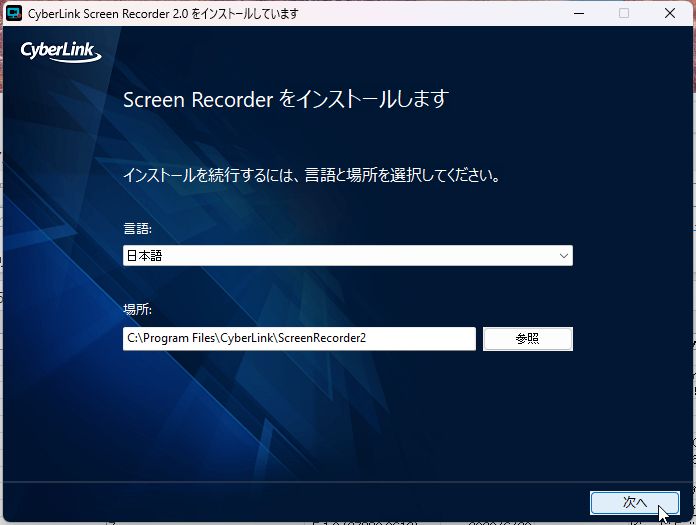Click the 言語: label
The image size is (696, 525).
point(137,229)
